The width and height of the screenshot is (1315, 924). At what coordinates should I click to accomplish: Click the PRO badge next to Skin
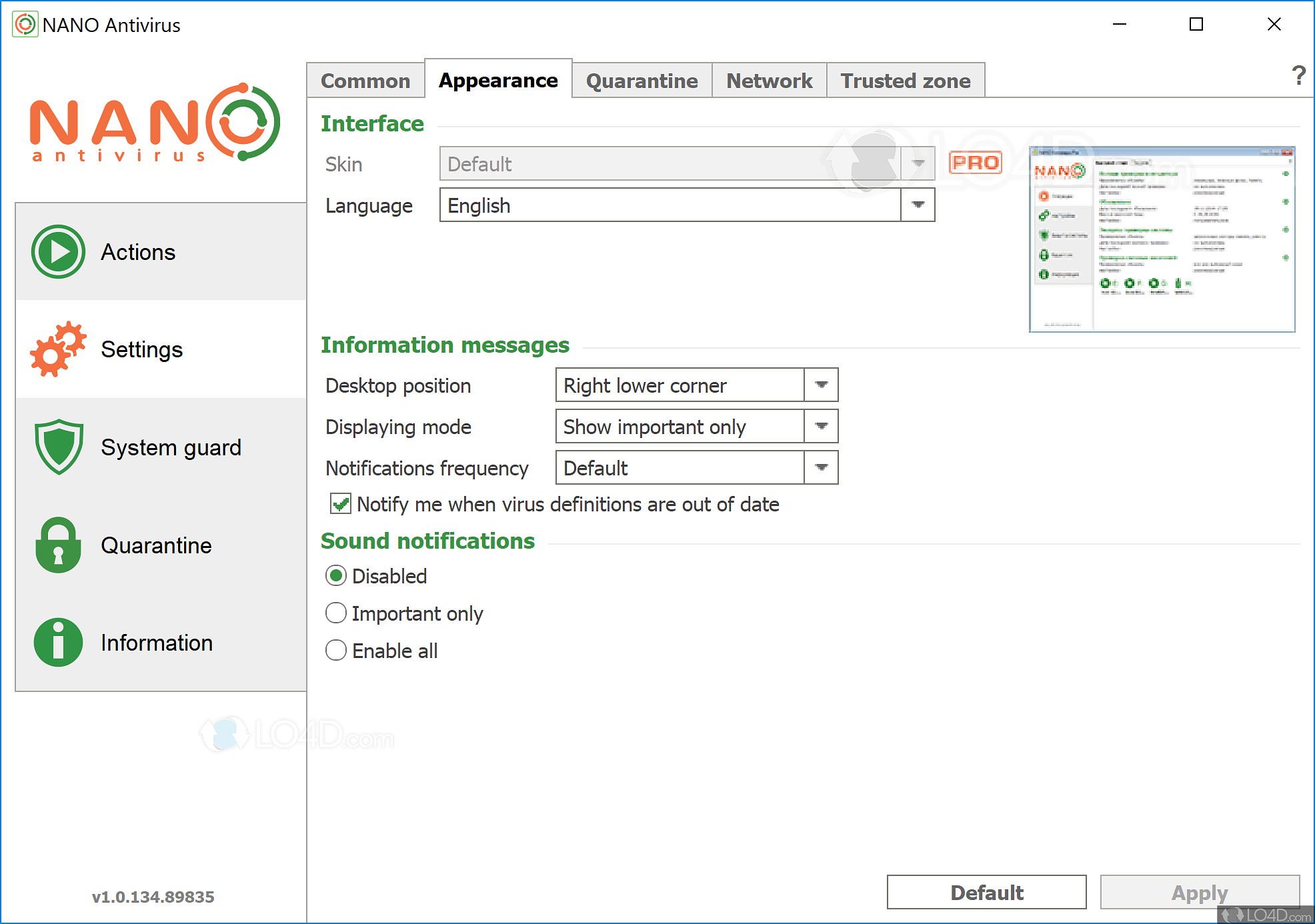pos(976,163)
